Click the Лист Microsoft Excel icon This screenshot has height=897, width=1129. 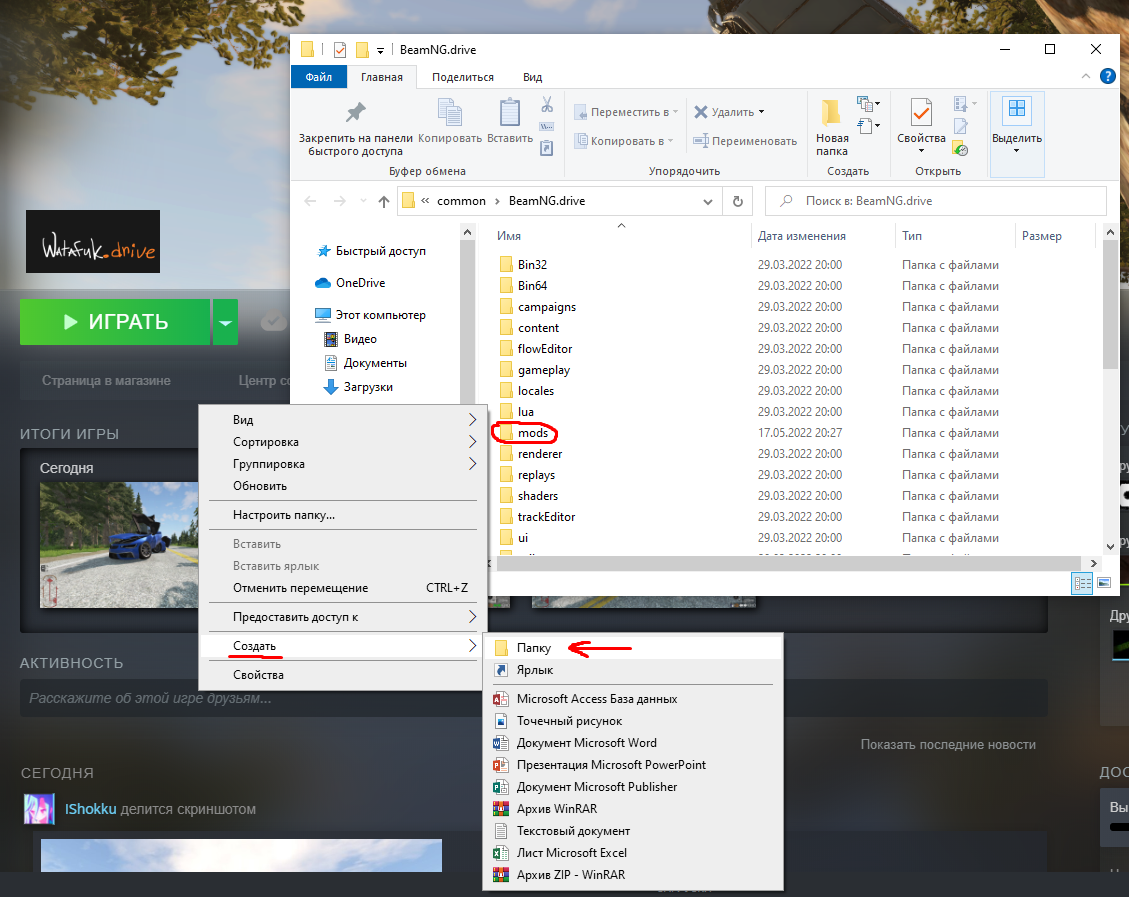click(500, 853)
